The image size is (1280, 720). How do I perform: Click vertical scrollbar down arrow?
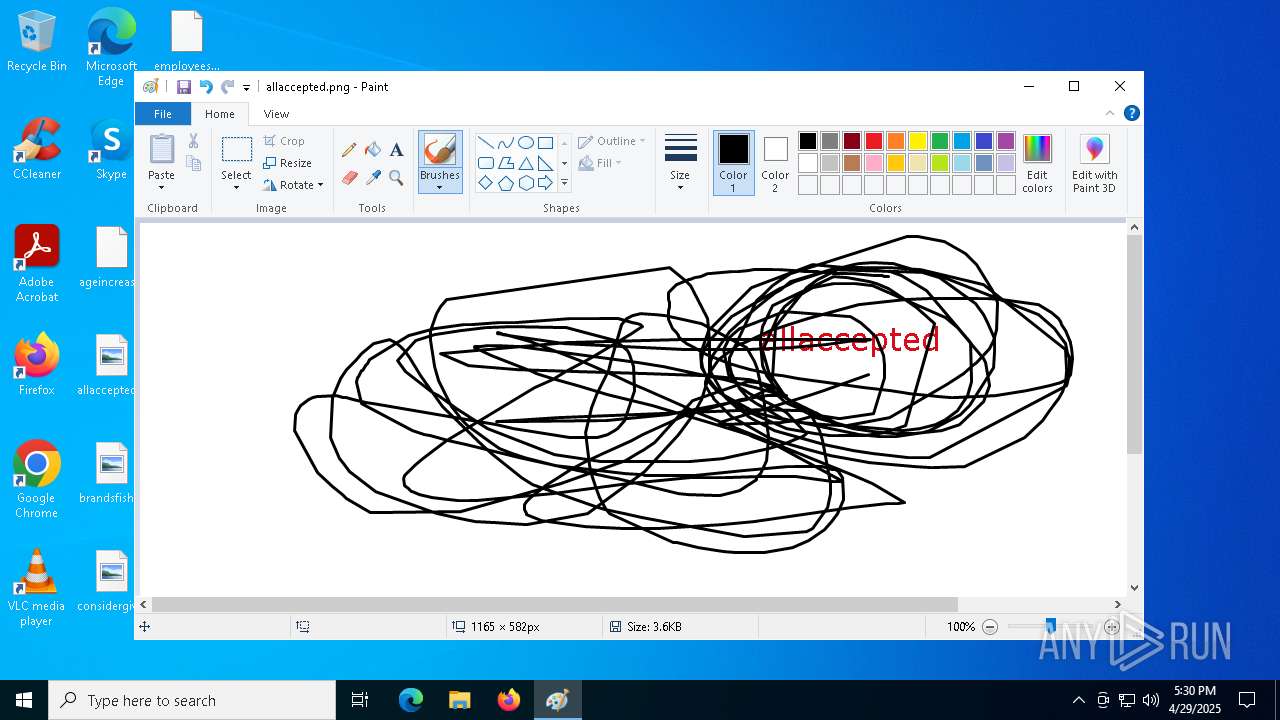(1134, 588)
